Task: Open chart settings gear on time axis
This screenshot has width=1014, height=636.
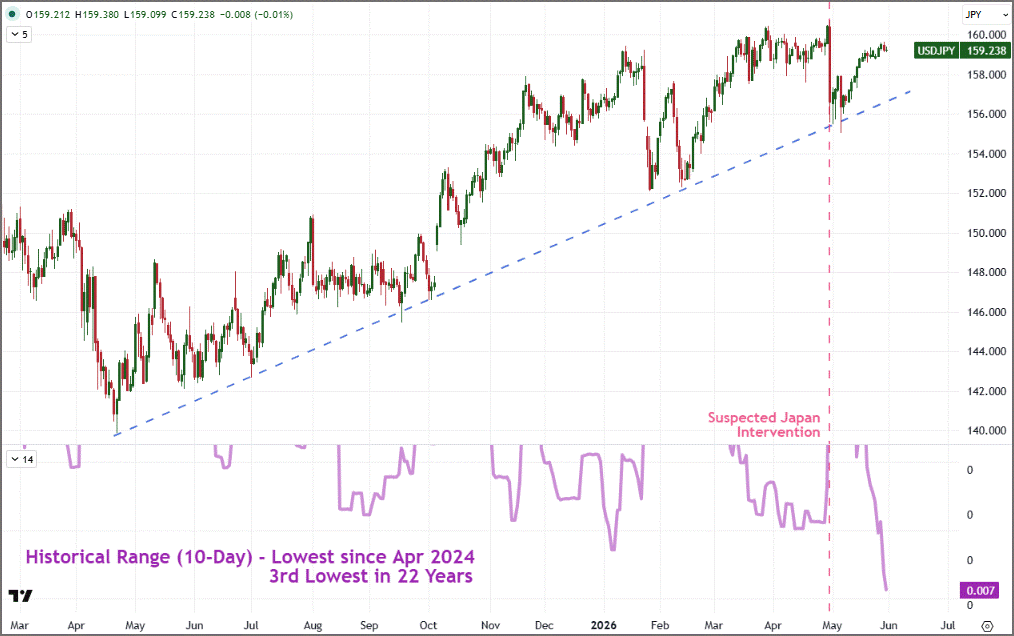Action: [987, 626]
